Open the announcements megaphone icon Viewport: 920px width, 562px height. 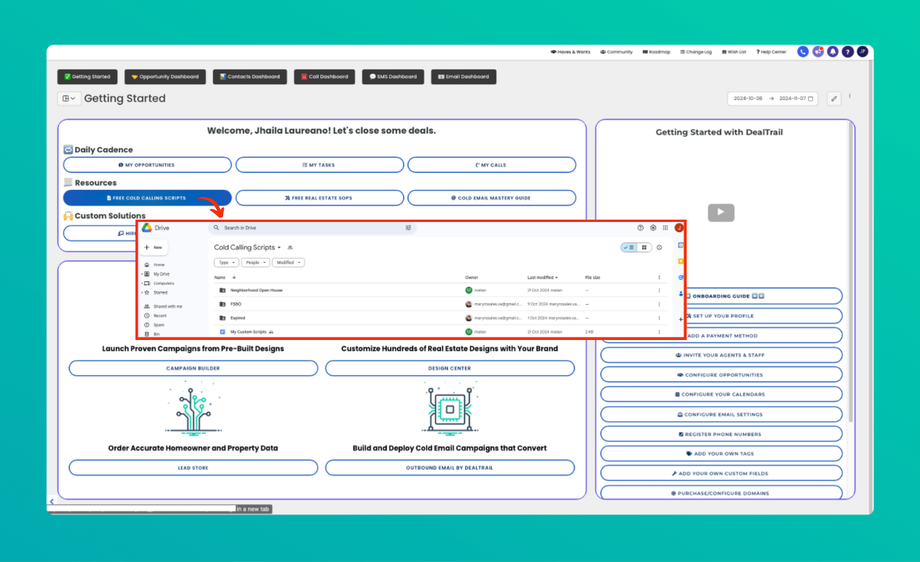818,52
